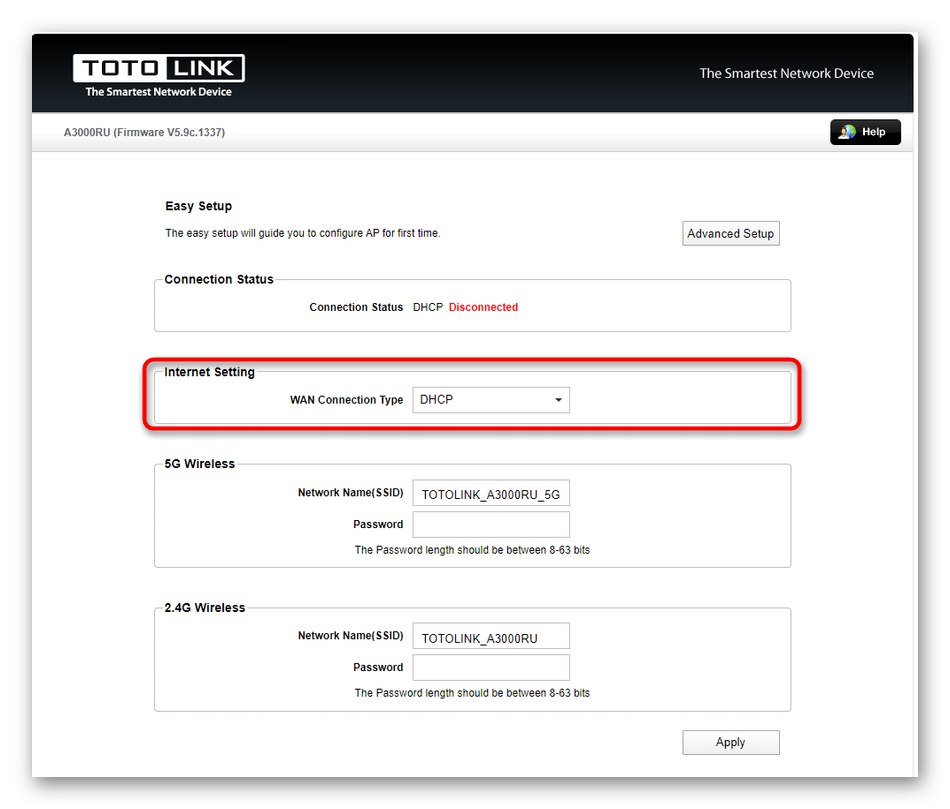Edit the 2.4G Network Name SSID field
This screenshot has width=950, height=809.
491,637
